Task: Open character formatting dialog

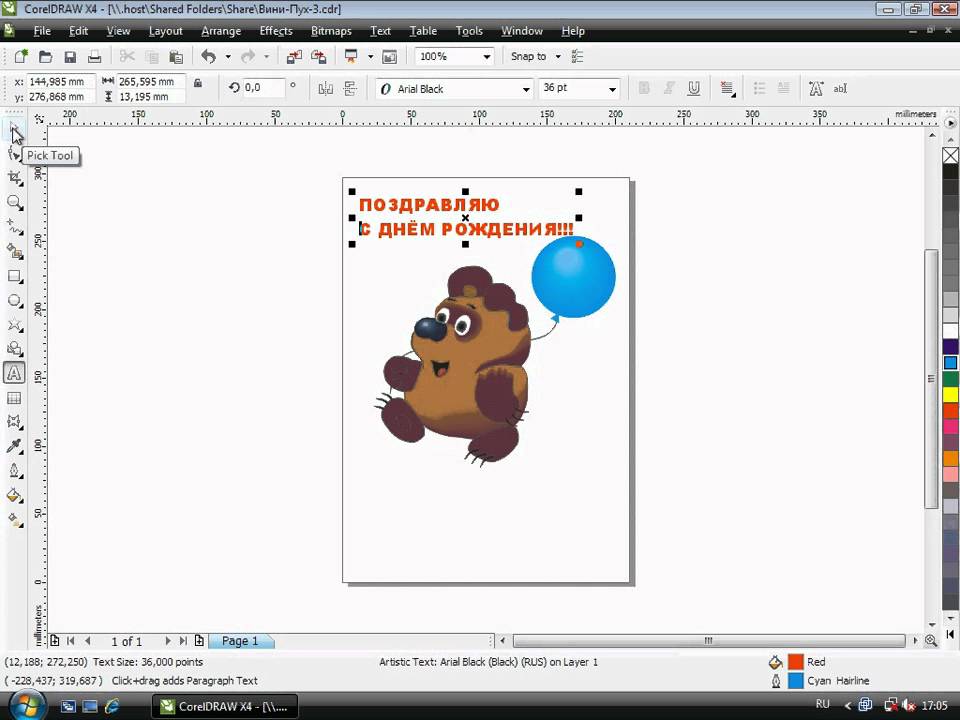Action: [x=816, y=88]
